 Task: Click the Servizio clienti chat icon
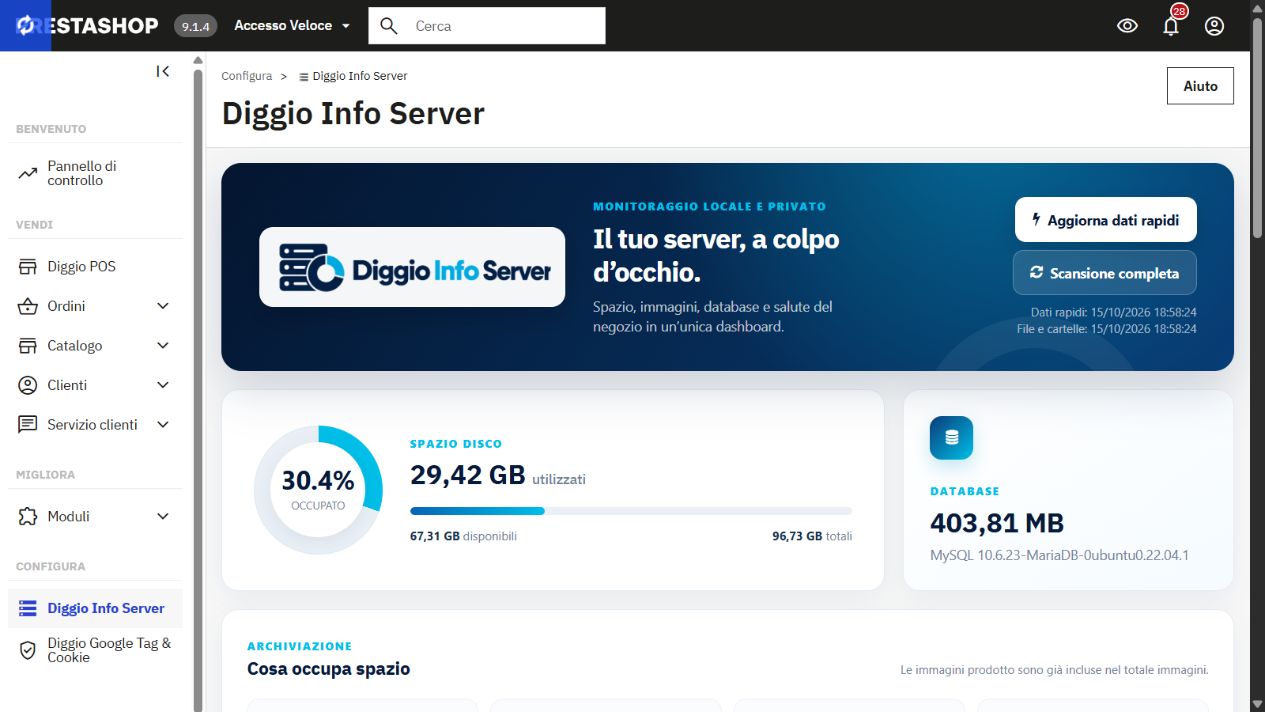[x=28, y=425]
